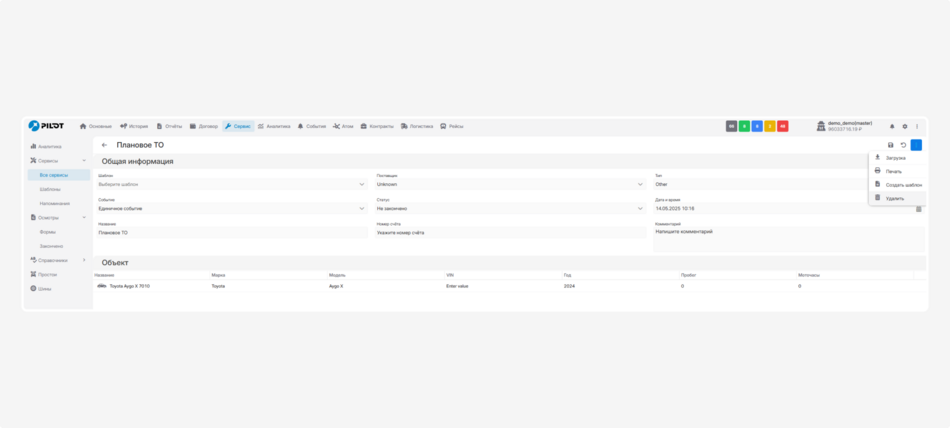Click the red status counter badge

(783, 126)
